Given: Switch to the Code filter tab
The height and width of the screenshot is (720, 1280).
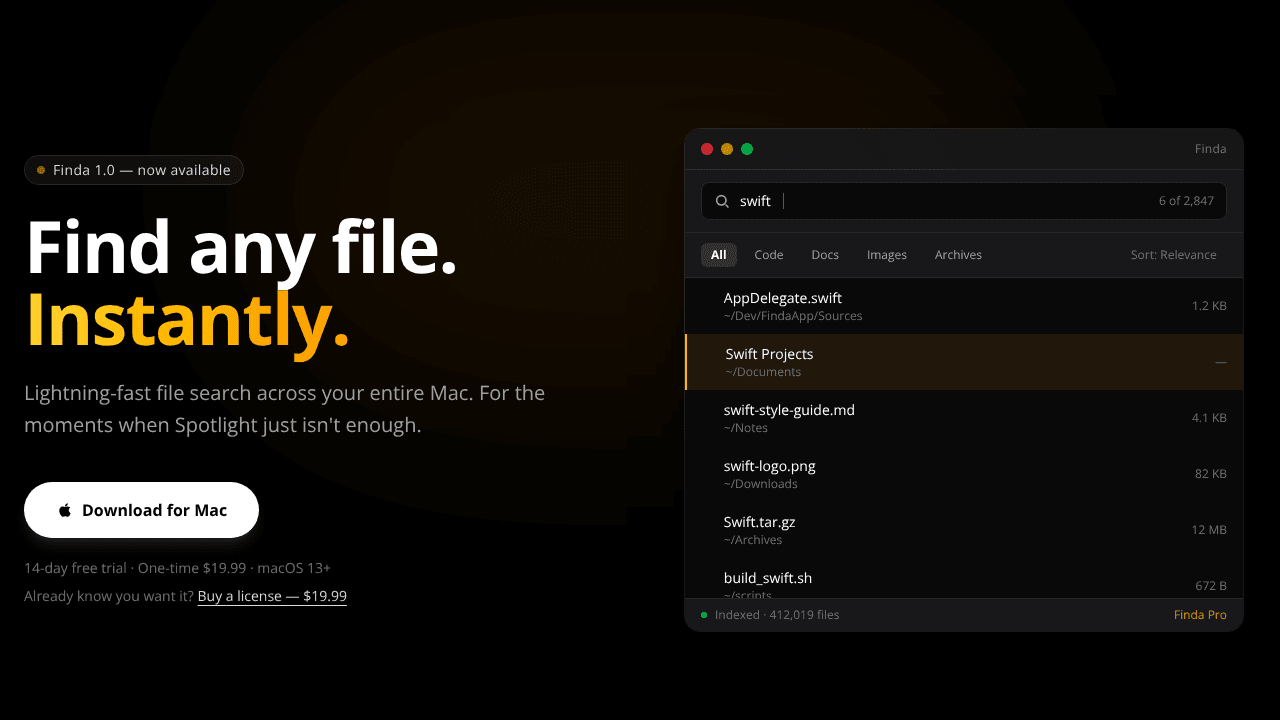Looking at the screenshot, I should (x=769, y=255).
